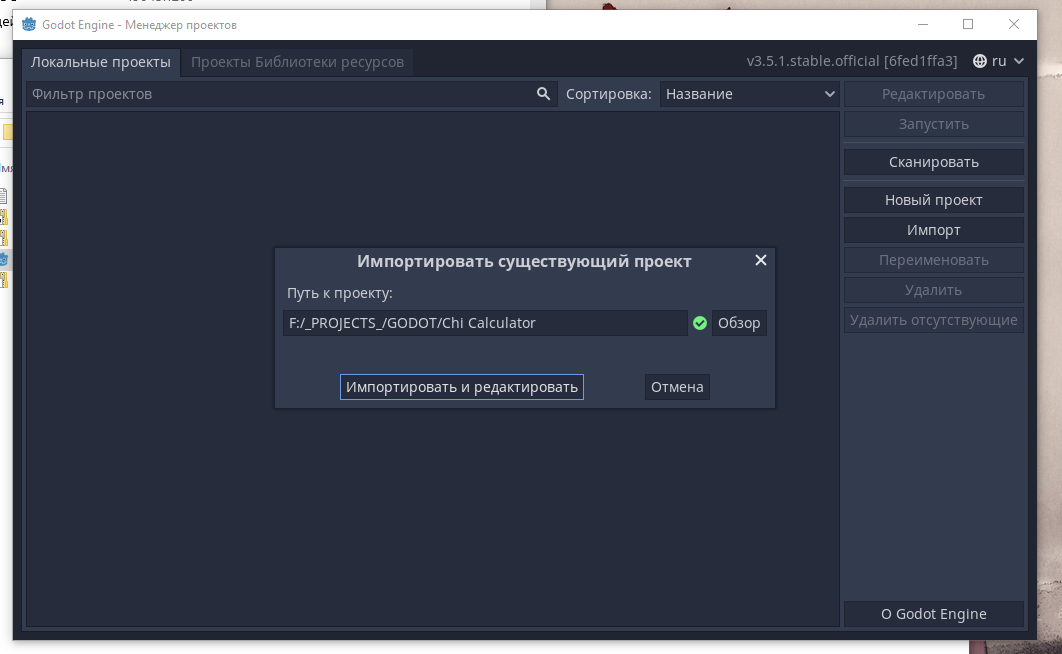The height and width of the screenshot is (654, 1062).
Task: Click the Запустить button
Action: (933, 125)
